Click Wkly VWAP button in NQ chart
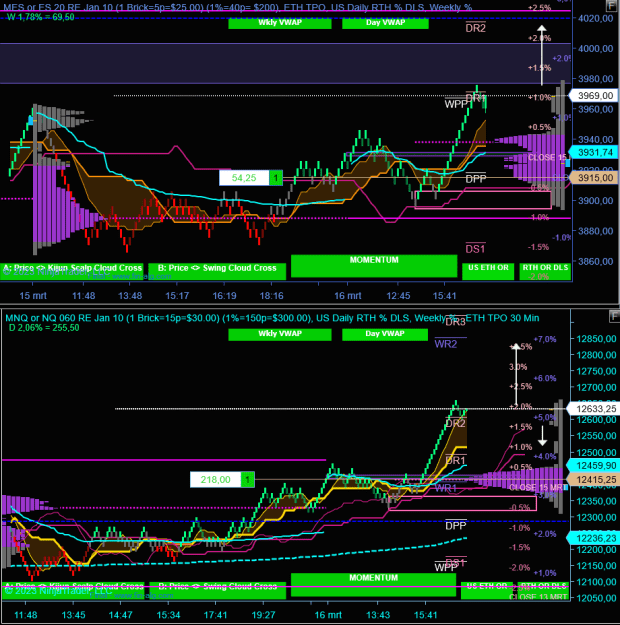The height and width of the screenshot is (625, 620). point(280,334)
